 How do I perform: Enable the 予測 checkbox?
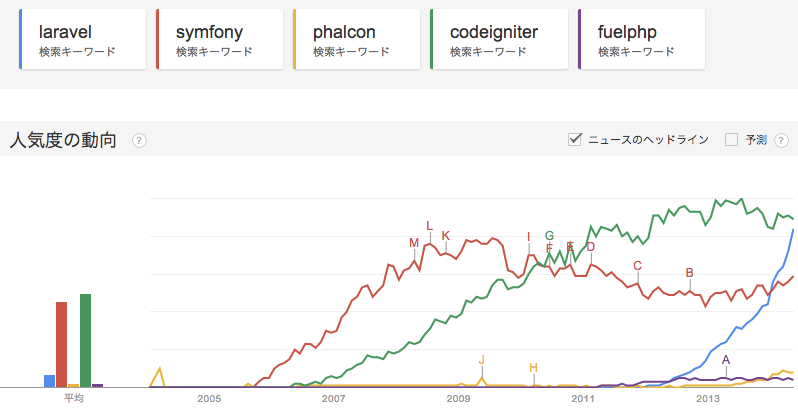(731, 139)
